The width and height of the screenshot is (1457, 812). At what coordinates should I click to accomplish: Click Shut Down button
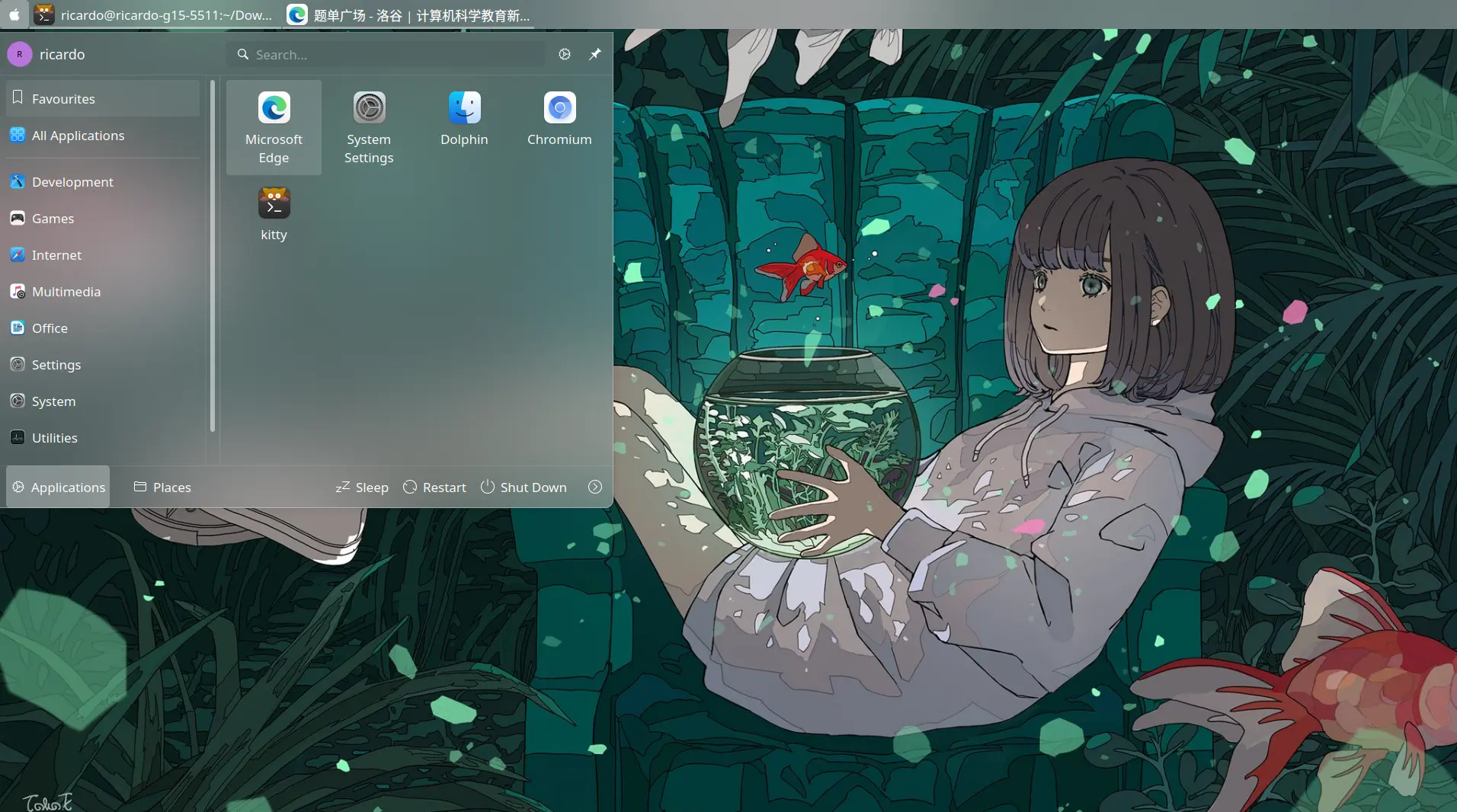tap(524, 487)
